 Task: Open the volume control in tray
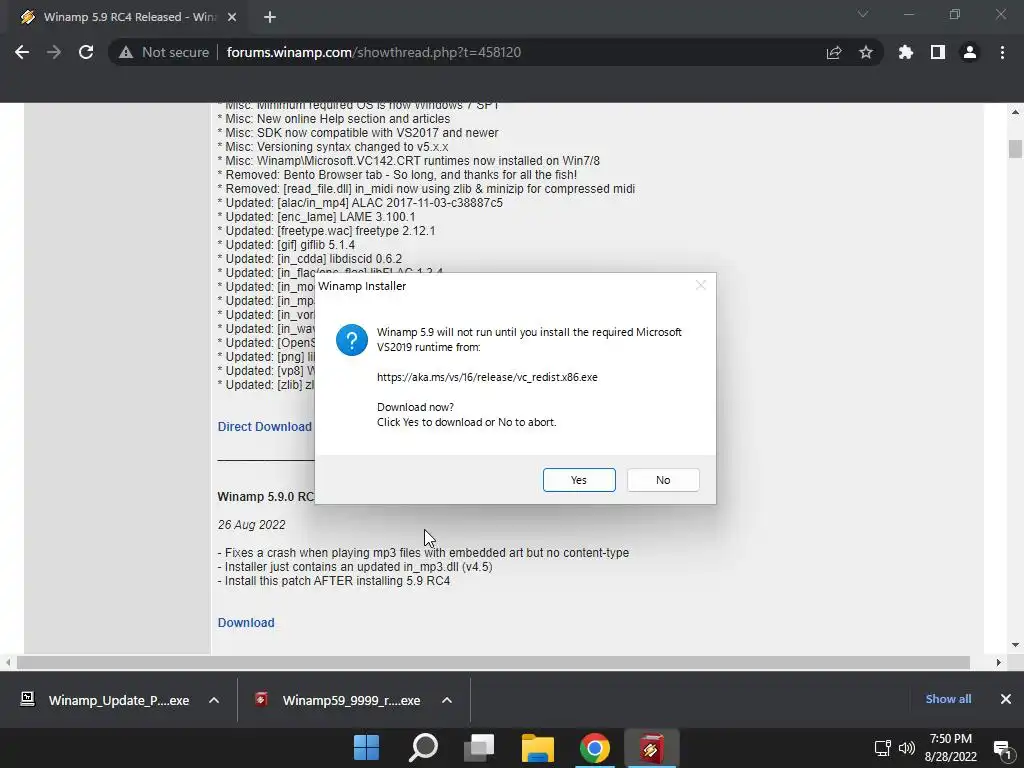point(906,748)
